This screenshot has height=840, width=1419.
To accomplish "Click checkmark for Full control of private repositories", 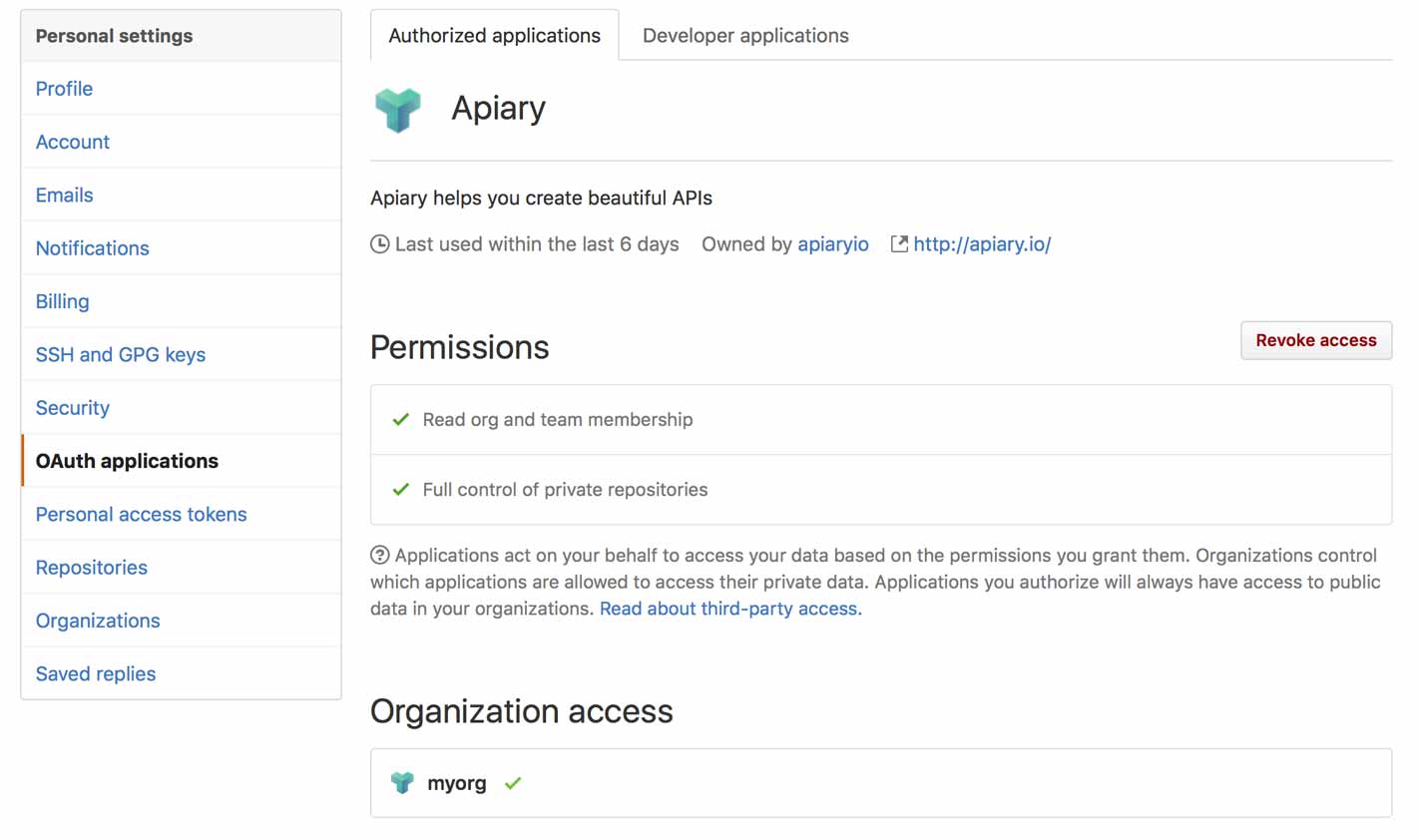I will coord(401,489).
